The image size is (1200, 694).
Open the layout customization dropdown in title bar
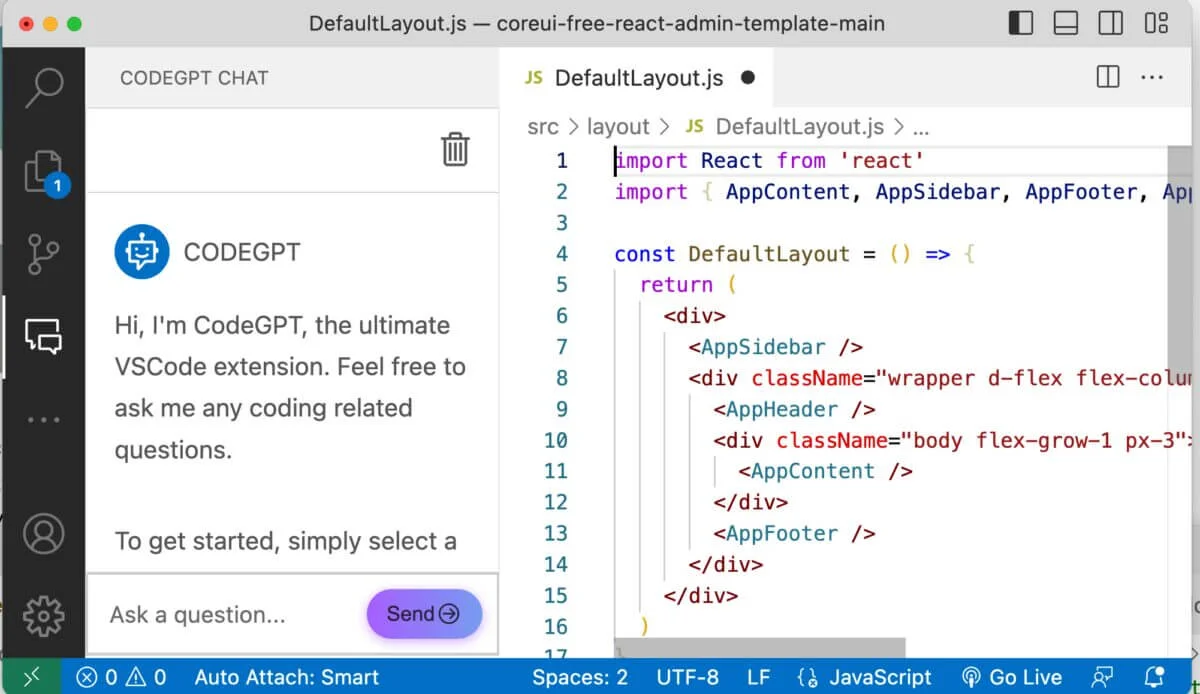1155,22
